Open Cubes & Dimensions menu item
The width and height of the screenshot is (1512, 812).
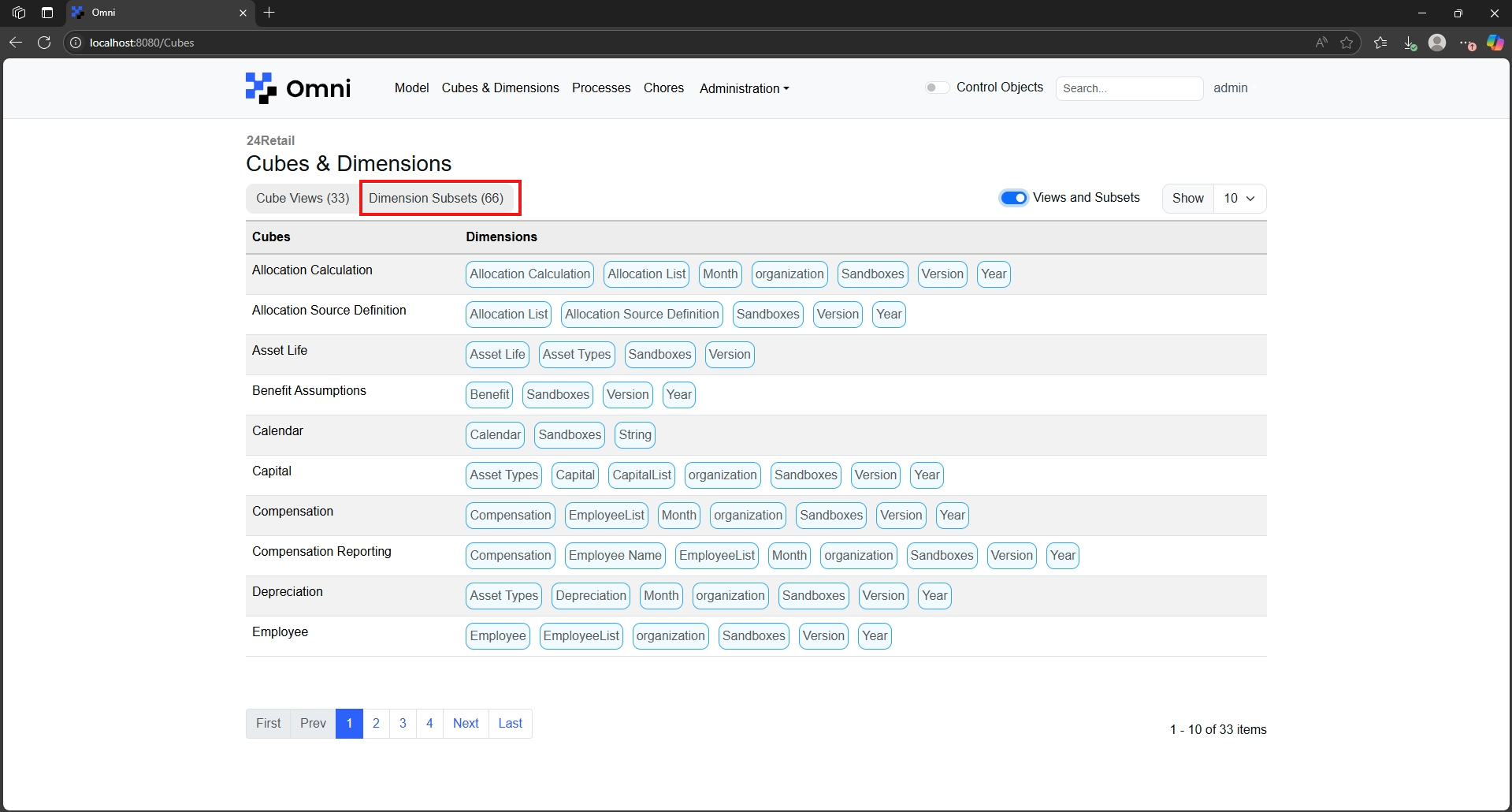pyautogui.click(x=500, y=88)
